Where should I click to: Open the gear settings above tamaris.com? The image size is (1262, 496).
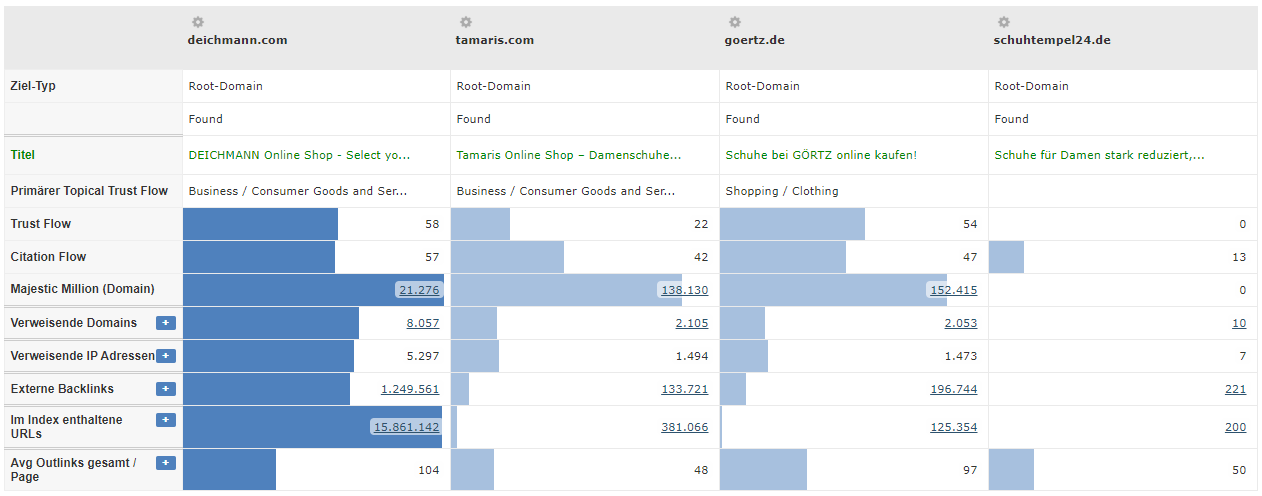466,22
